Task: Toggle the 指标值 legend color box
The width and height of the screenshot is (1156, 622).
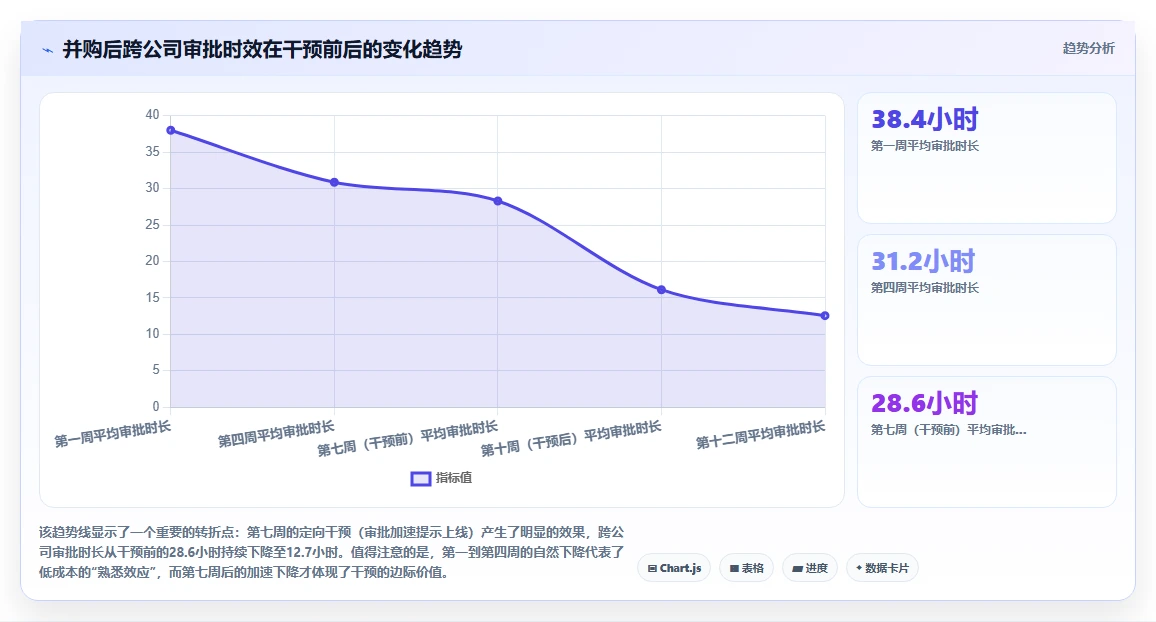Action: click(x=420, y=478)
